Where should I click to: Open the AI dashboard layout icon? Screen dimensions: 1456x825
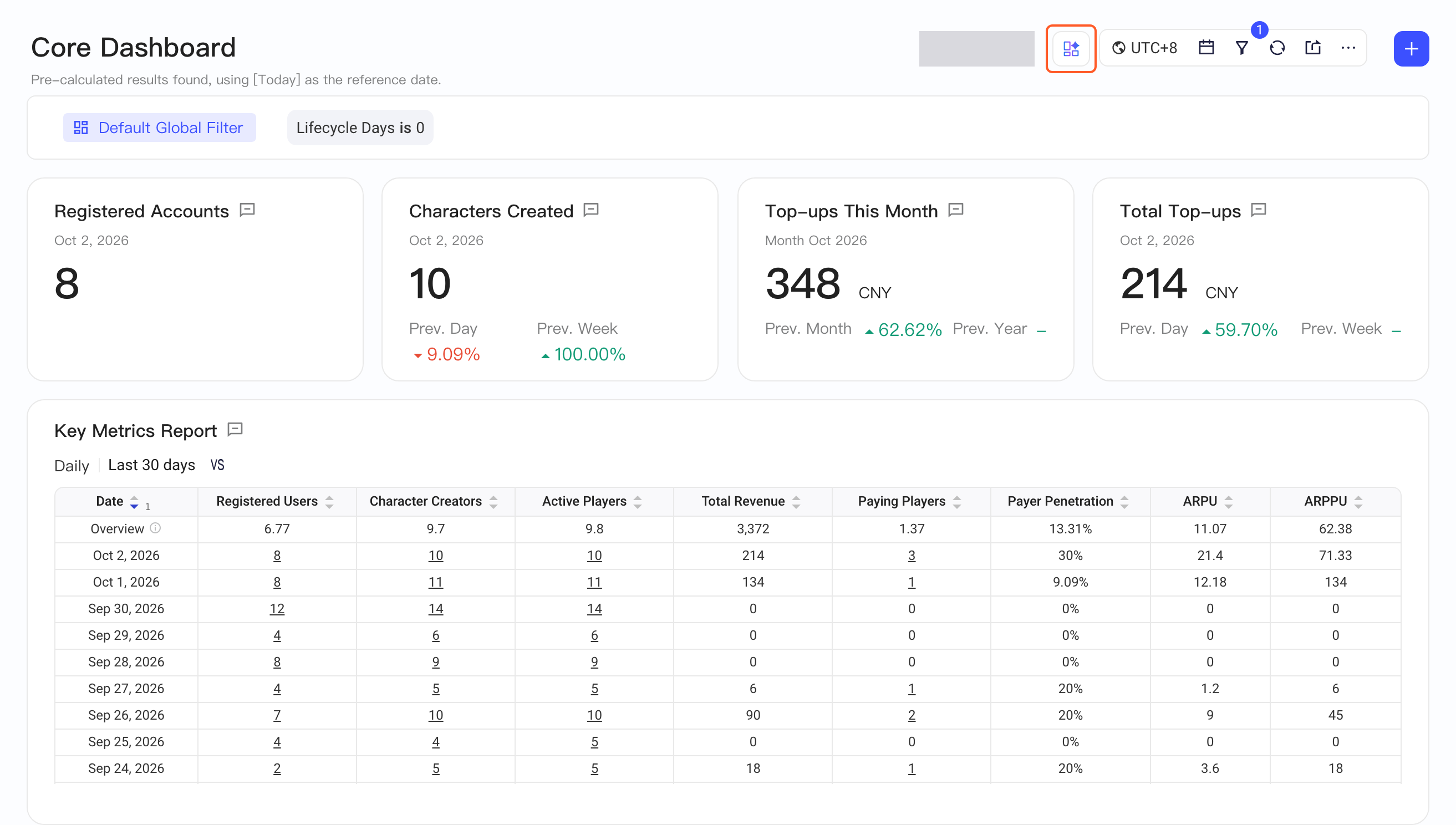pos(1070,49)
